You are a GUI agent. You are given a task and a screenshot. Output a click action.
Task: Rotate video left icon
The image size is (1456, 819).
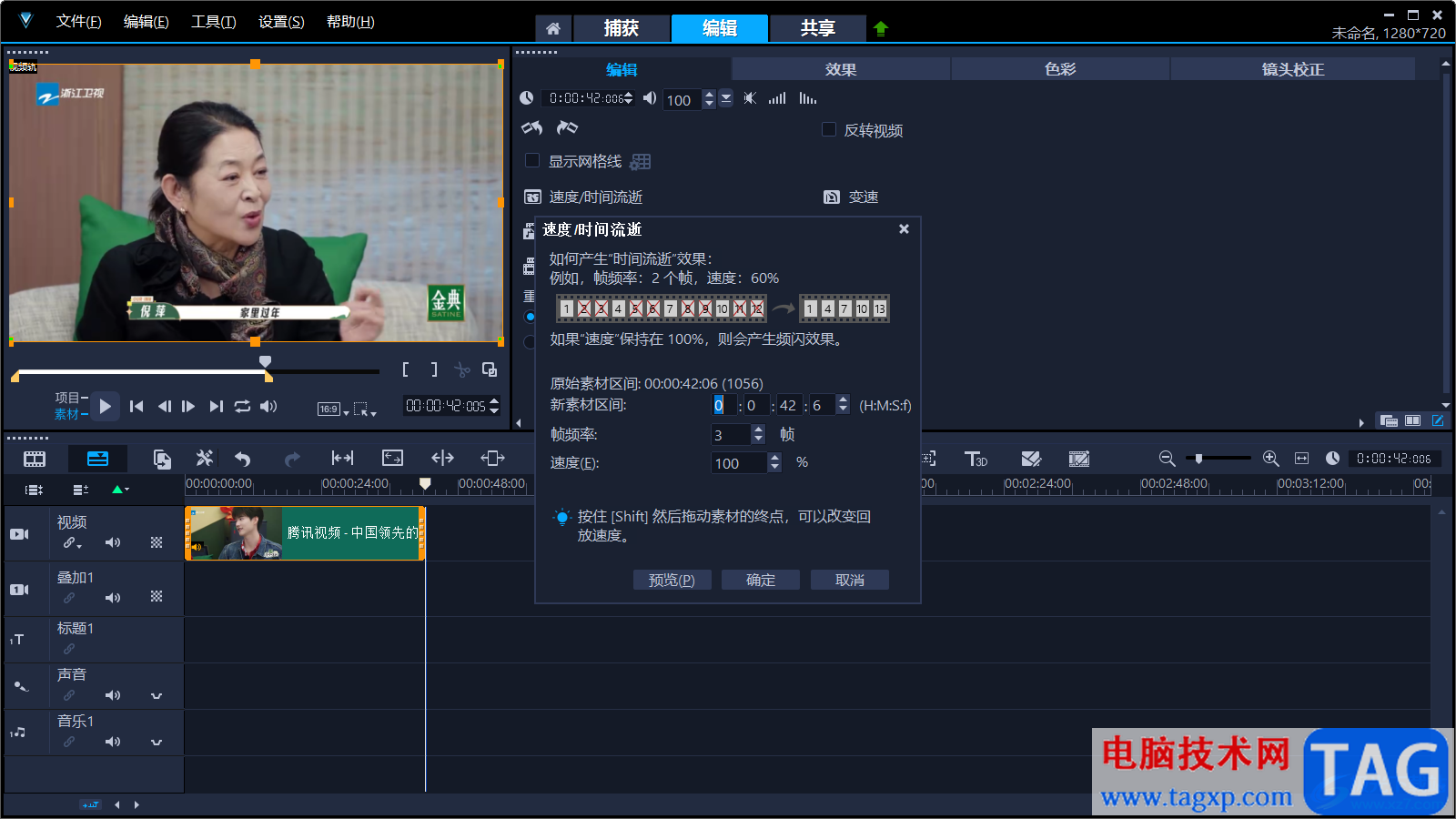tap(531, 128)
